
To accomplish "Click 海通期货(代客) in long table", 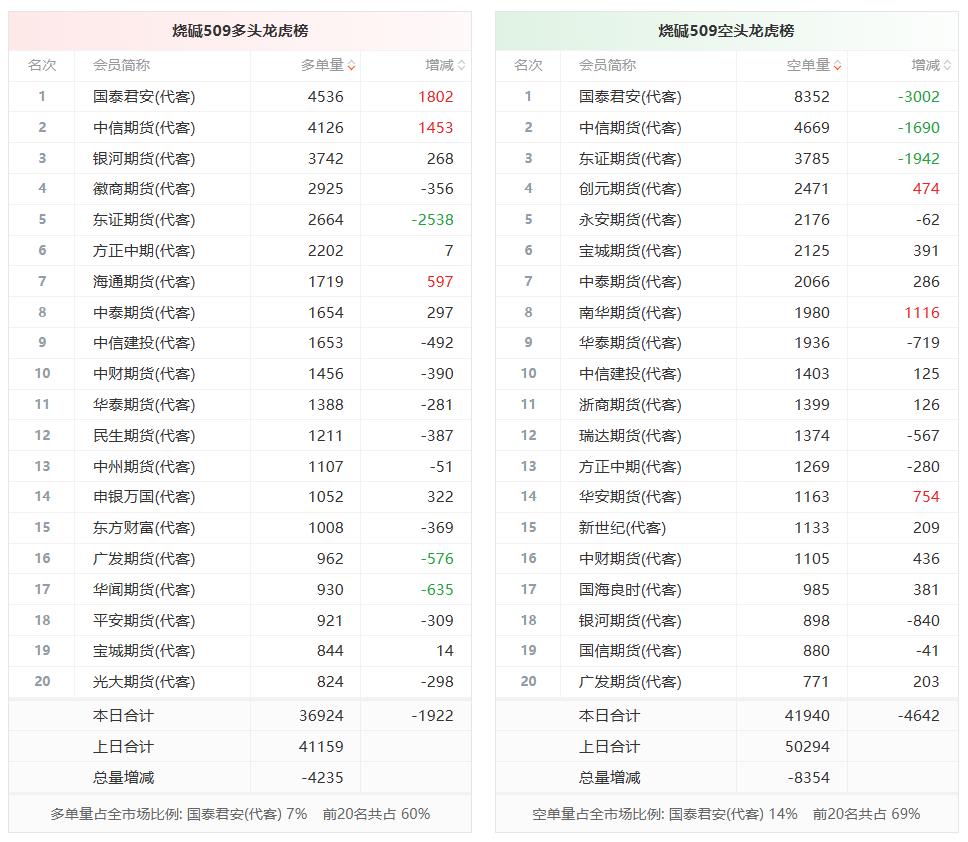I will click(x=144, y=281).
